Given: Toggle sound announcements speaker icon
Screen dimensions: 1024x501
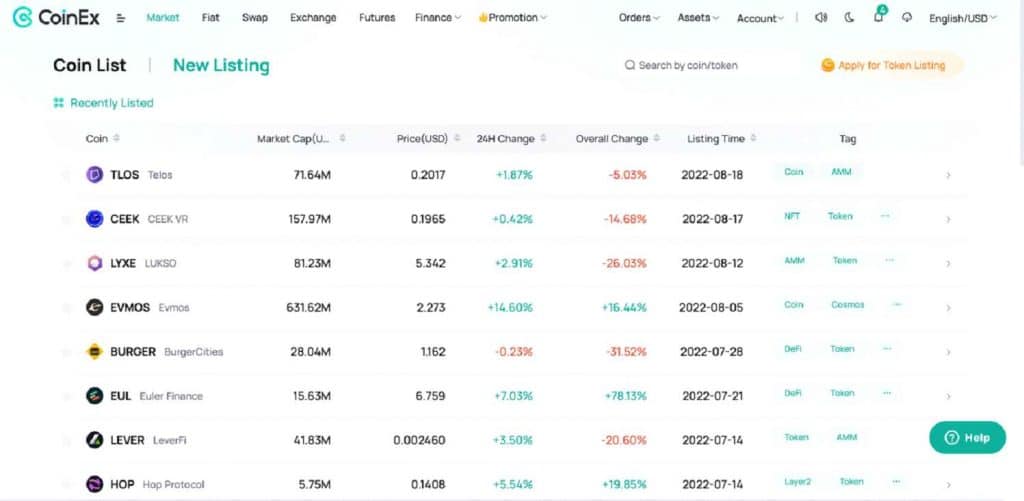Looking at the screenshot, I should pos(821,18).
